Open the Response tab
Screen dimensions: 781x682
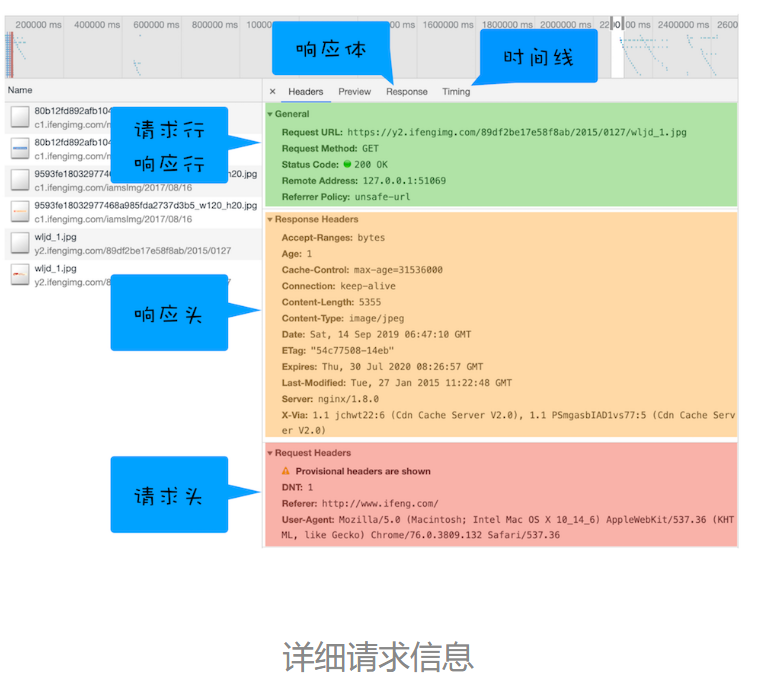click(406, 92)
